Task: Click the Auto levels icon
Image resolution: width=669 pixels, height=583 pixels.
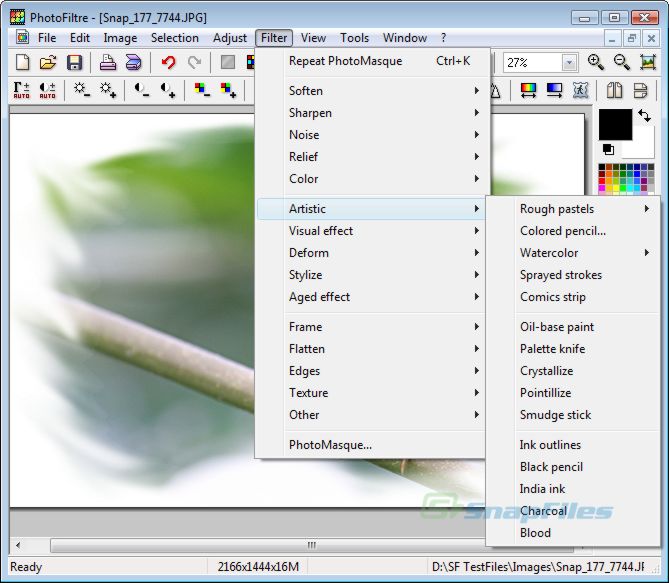Action: coord(21,90)
